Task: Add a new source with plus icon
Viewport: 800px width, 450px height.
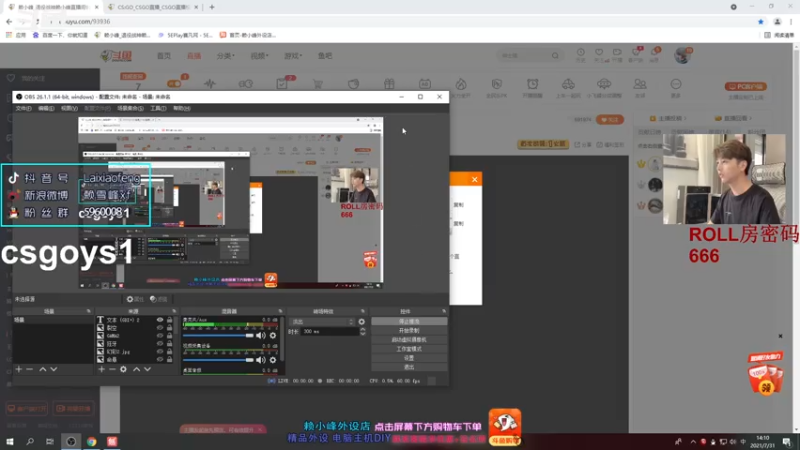Action: coord(102,369)
